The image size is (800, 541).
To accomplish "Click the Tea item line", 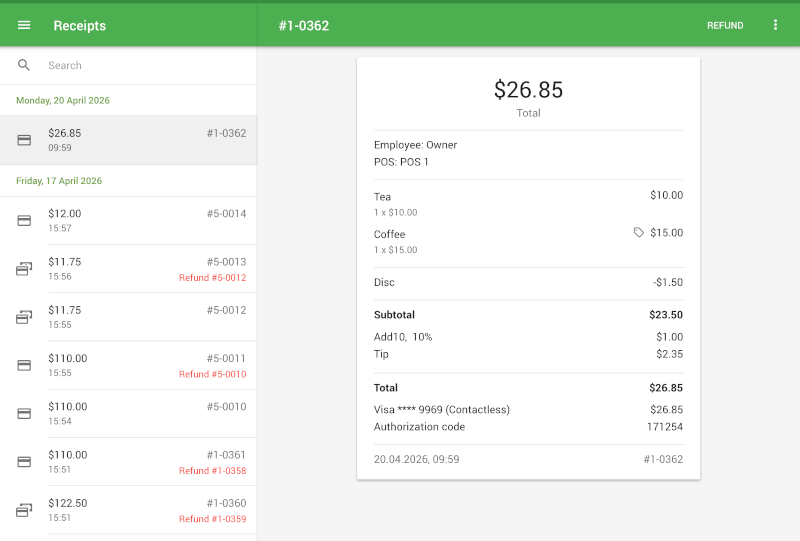I will pos(528,204).
